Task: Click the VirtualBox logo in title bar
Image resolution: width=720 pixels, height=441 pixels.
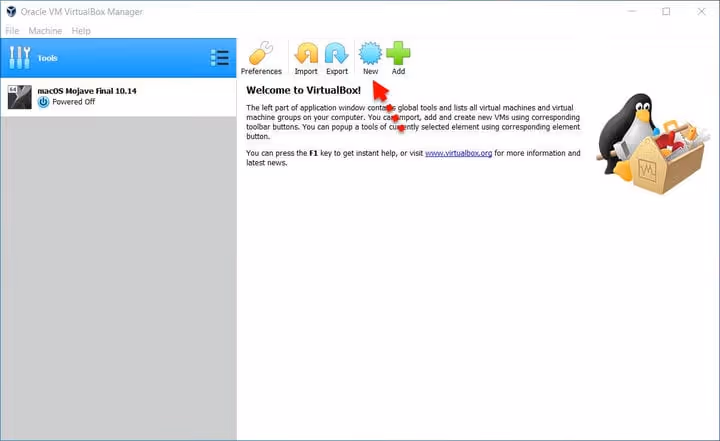Action: tap(11, 11)
